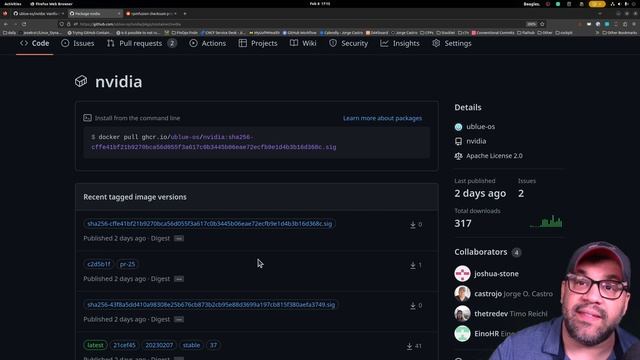Click the total downloads value 317
Screen dimensions: 640x360
[463, 223]
